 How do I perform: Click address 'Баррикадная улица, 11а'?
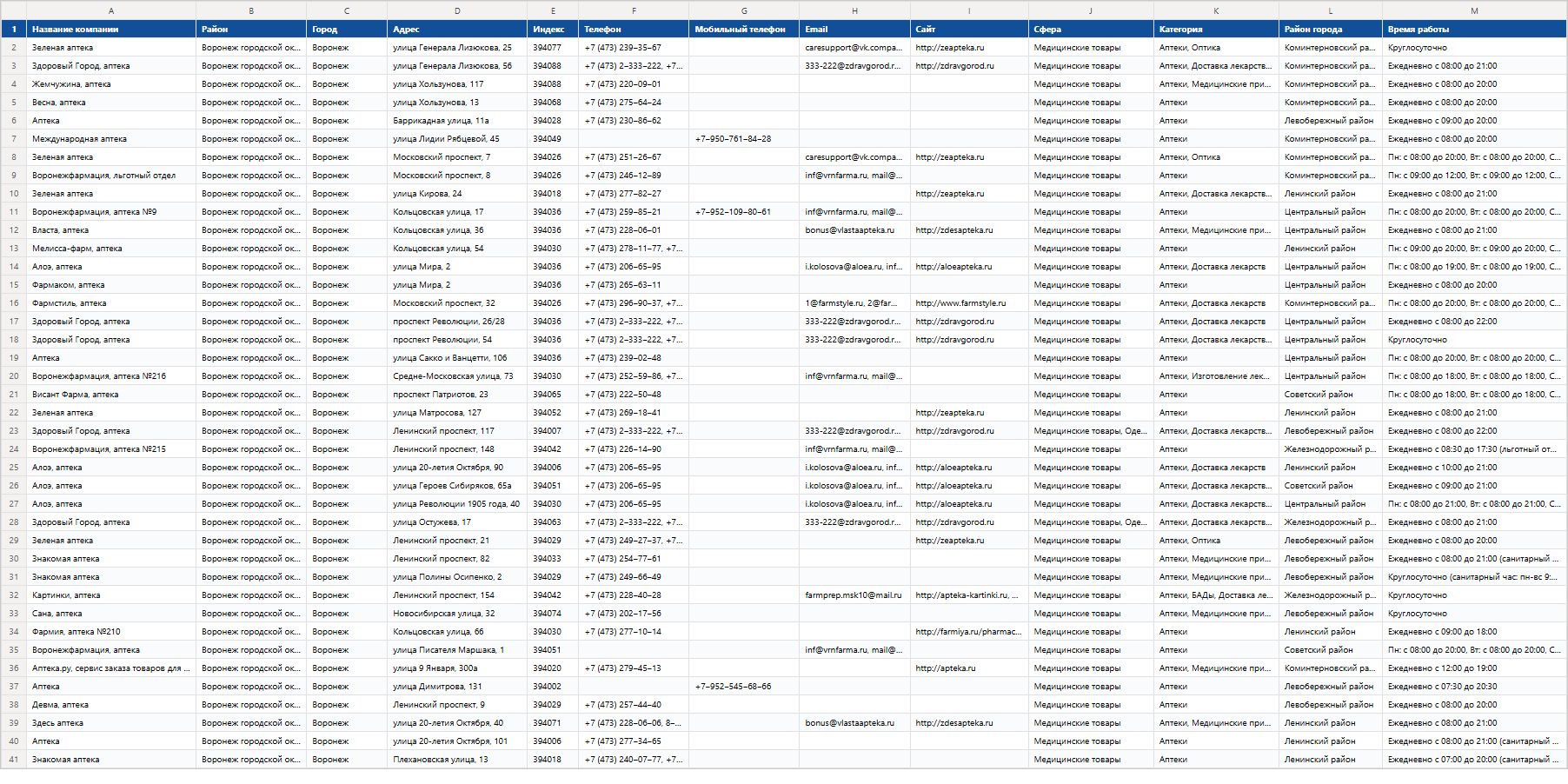coord(457,121)
